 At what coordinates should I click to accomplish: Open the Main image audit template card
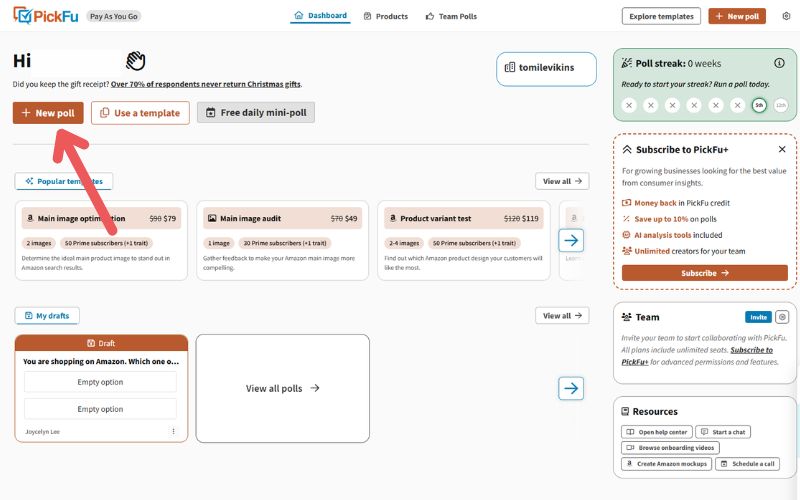pyautogui.click(x=282, y=240)
